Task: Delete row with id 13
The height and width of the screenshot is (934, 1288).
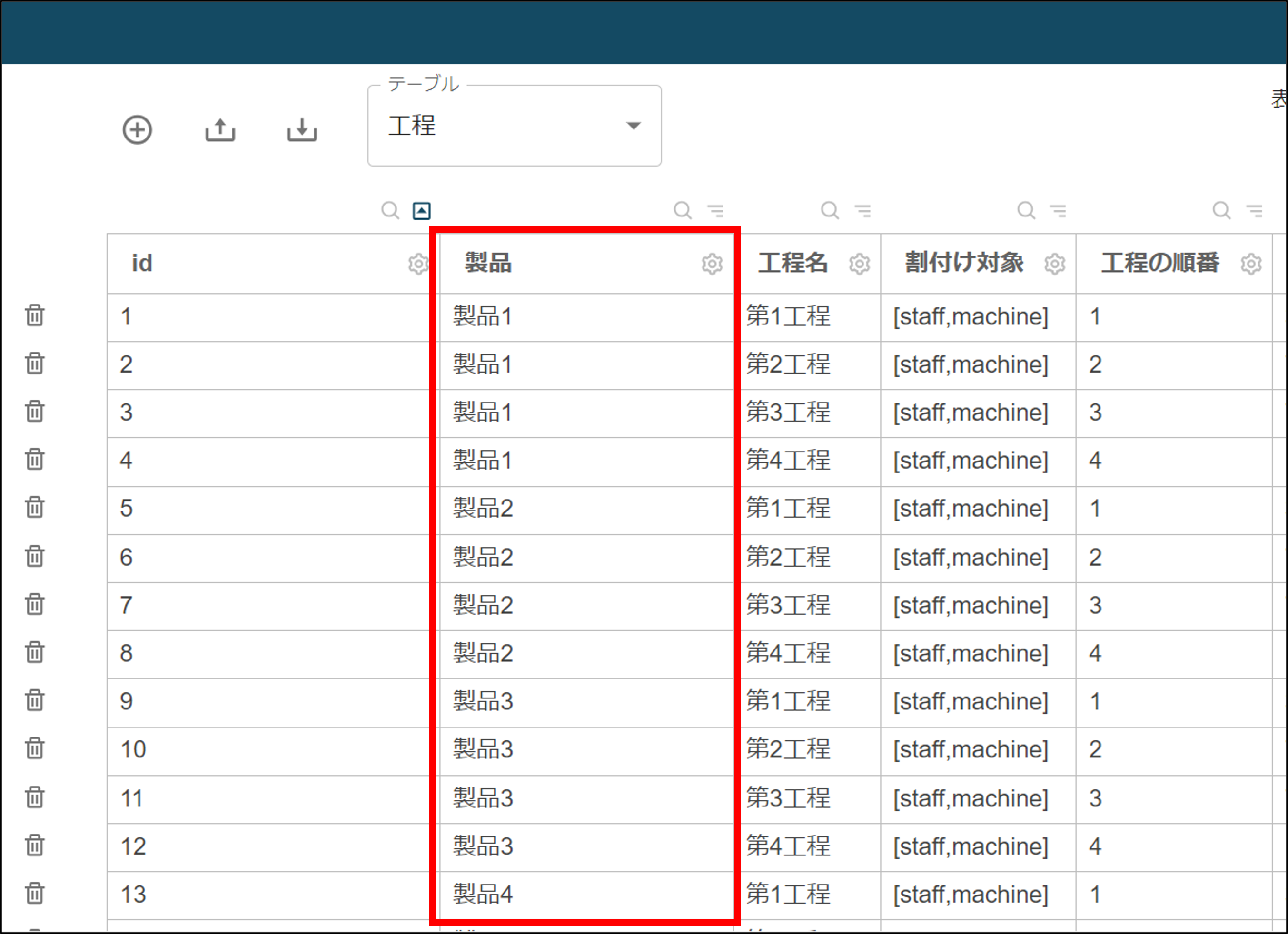Action: click(x=35, y=894)
